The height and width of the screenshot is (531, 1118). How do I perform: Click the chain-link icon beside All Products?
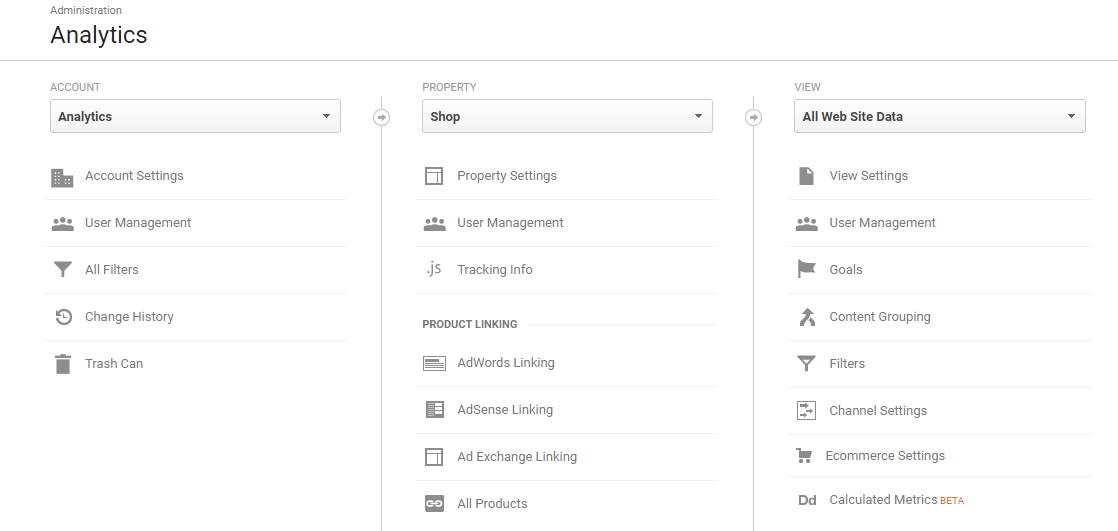point(434,503)
